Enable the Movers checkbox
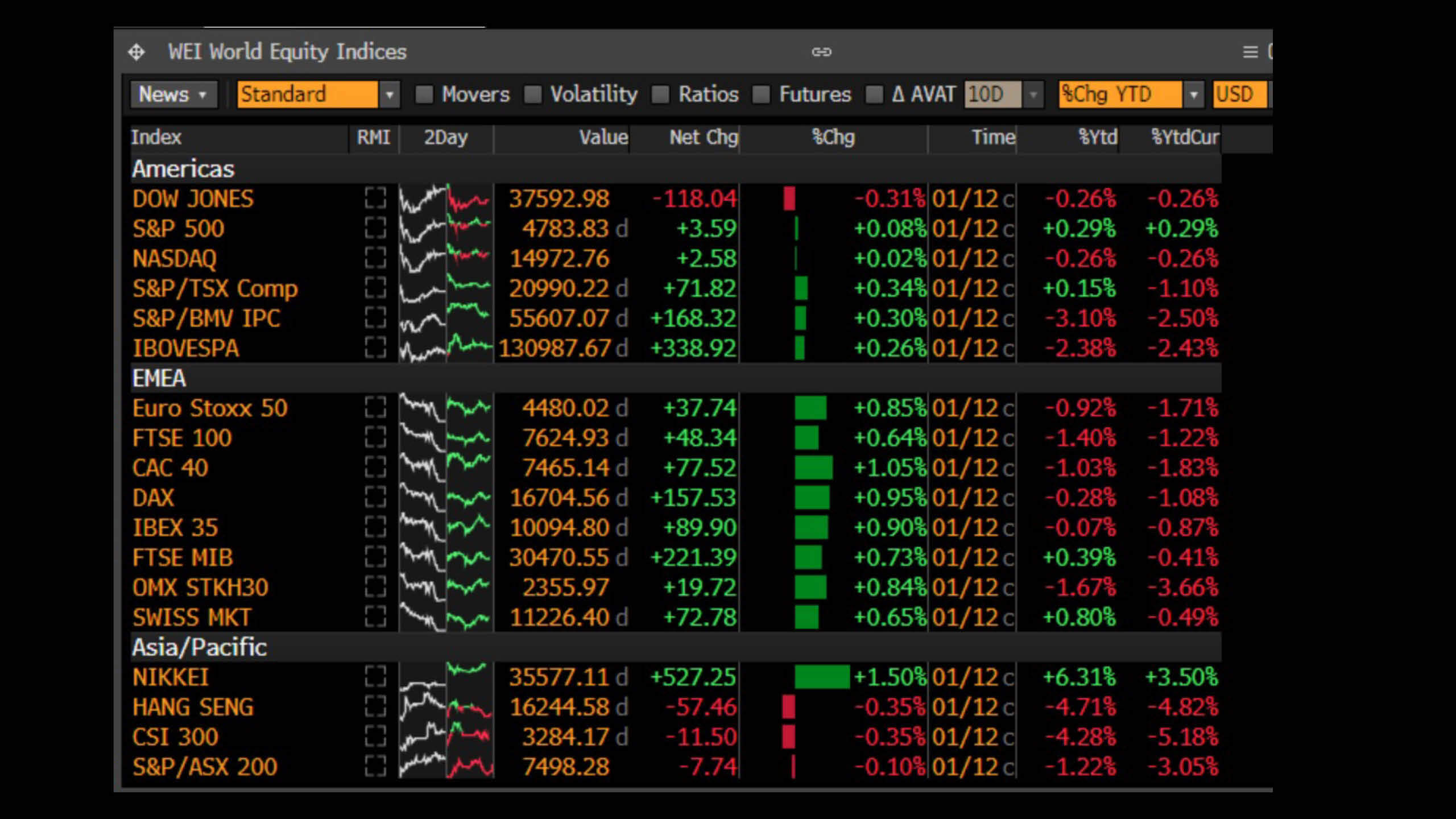1456x819 pixels. [x=424, y=94]
